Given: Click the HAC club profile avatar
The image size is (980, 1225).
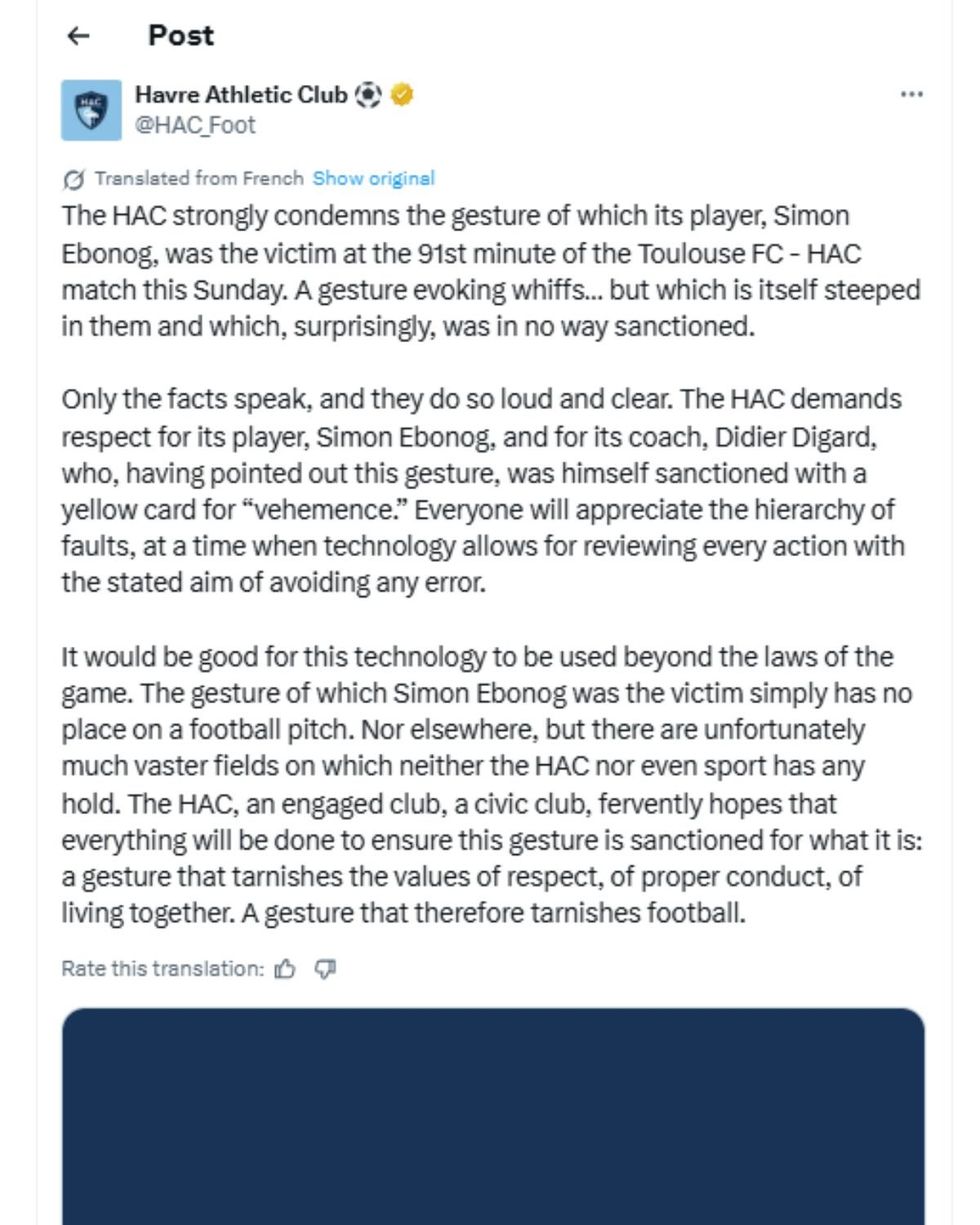Looking at the screenshot, I should coord(91,110).
